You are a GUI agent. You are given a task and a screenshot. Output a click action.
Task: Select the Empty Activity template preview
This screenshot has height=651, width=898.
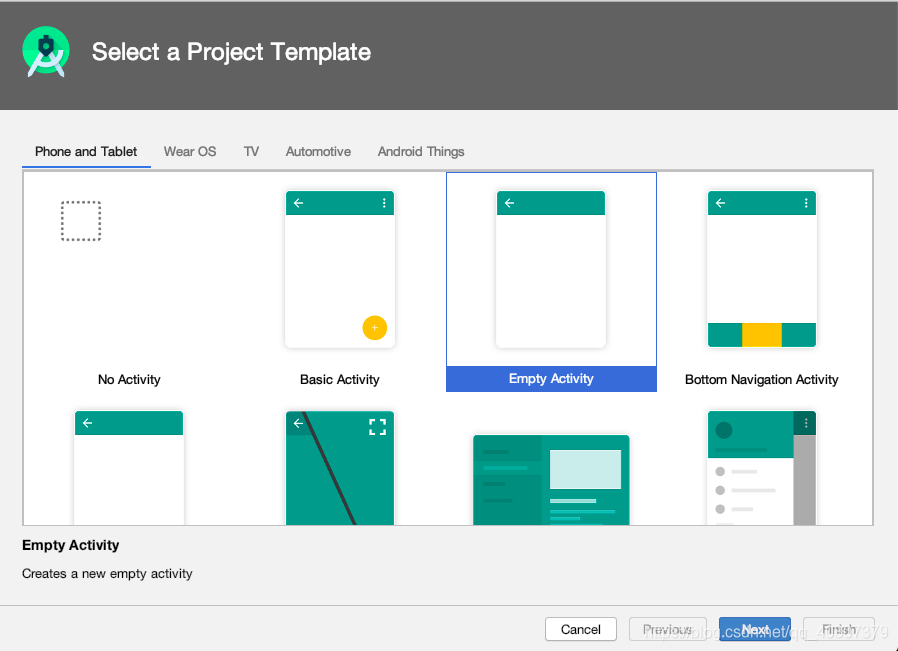551,269
